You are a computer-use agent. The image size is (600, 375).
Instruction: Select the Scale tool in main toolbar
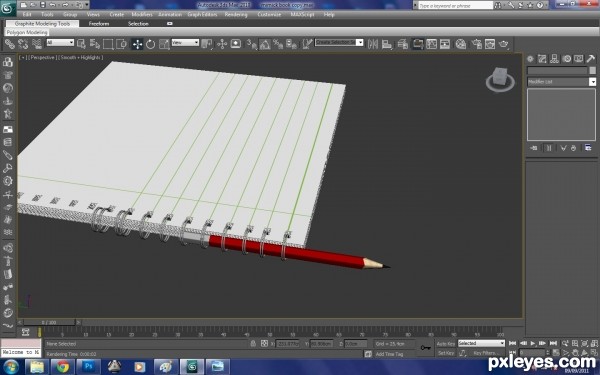point(164,44)
